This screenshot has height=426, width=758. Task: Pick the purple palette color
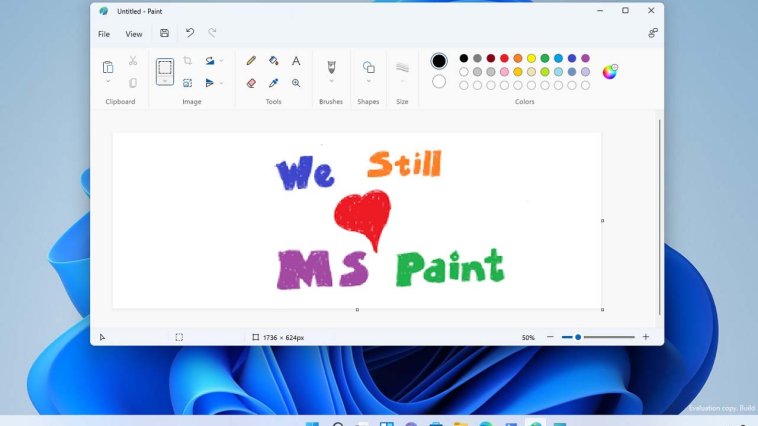tap(585, 58)
